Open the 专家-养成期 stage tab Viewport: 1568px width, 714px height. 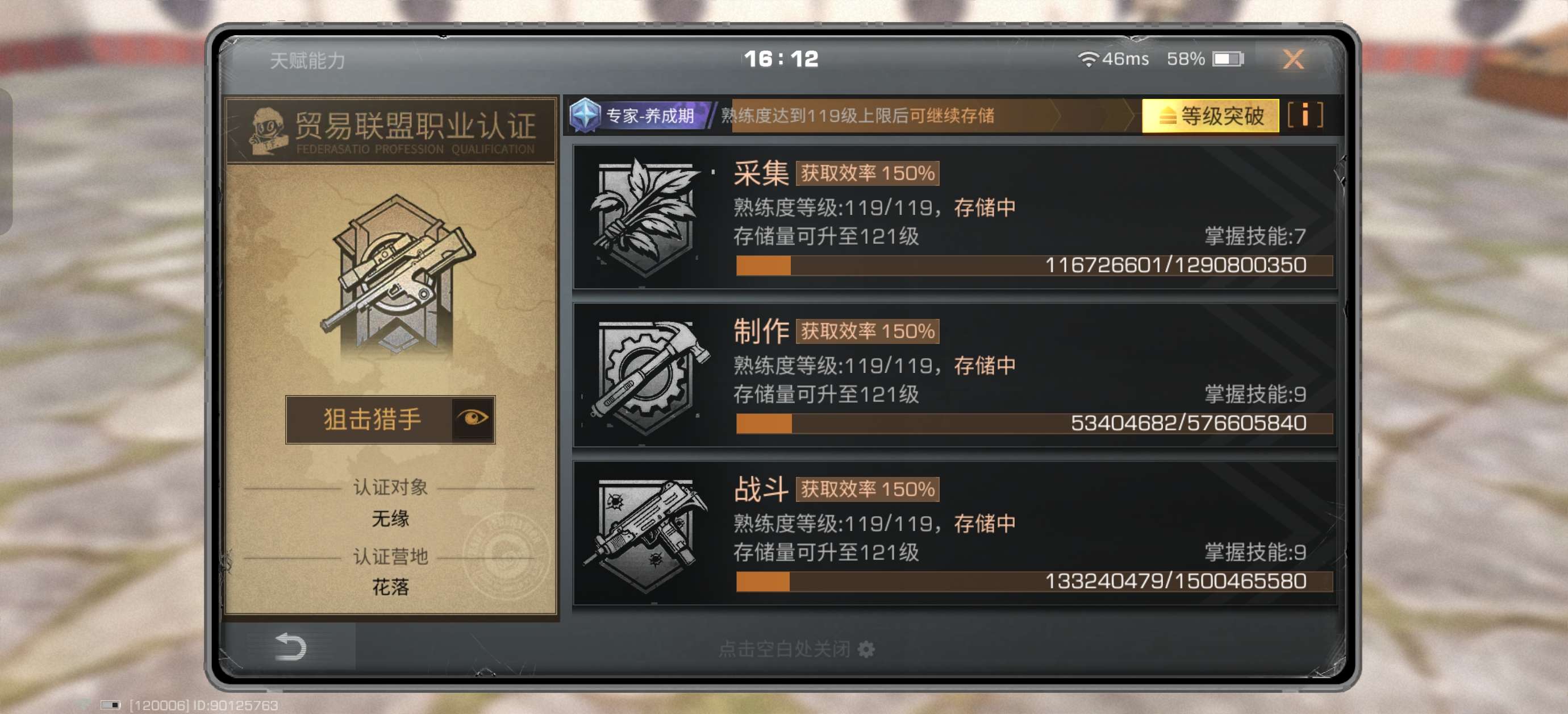(649, 115)
